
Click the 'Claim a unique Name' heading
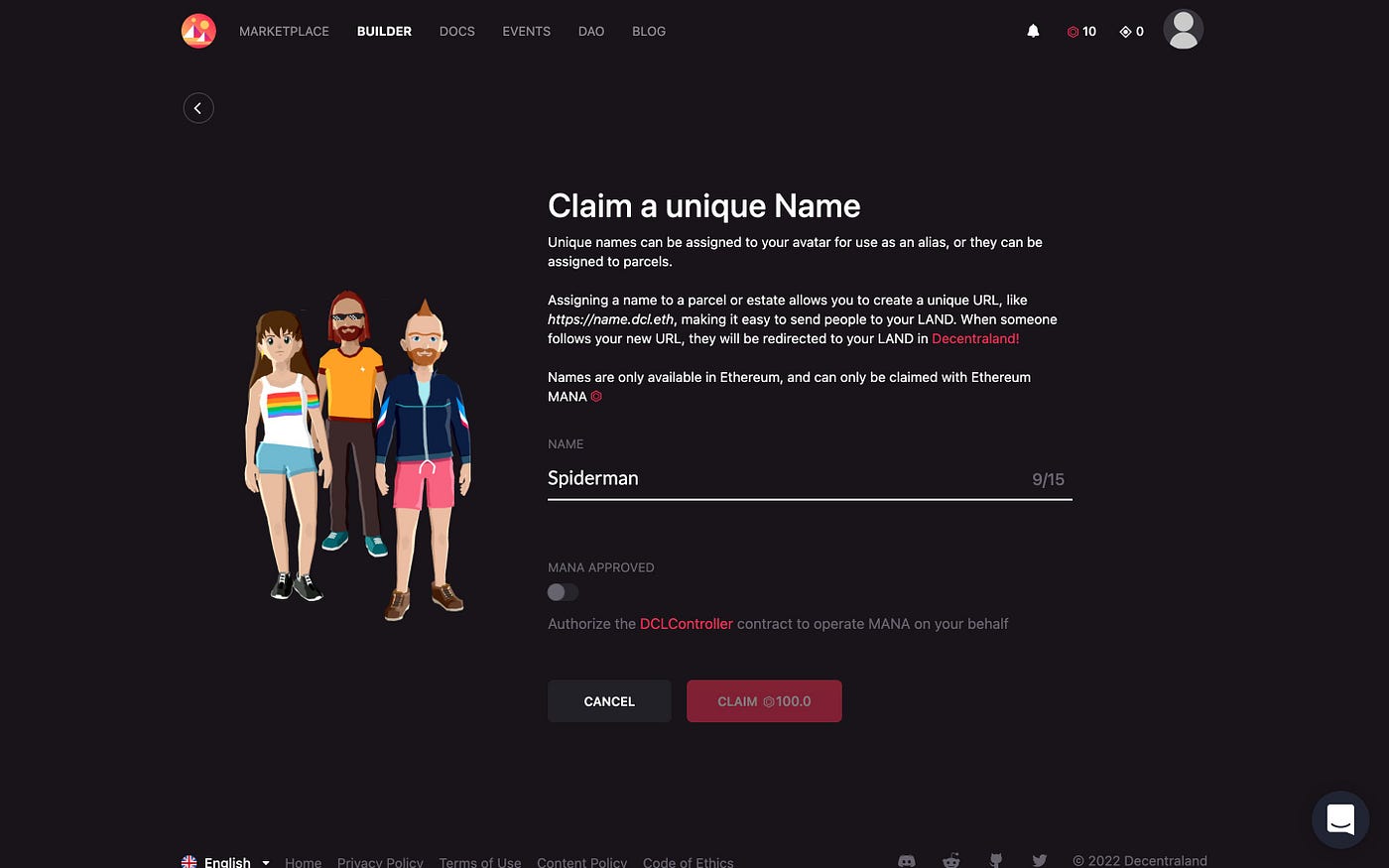pos(704,206)
